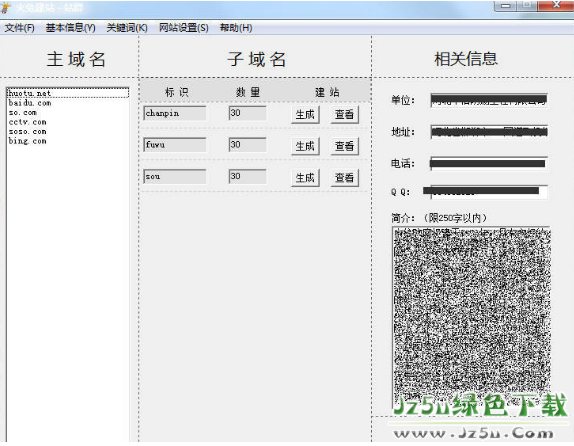Click the 电话 input field
This screenshot has height=446, width=574.
[x=489, y=163]
